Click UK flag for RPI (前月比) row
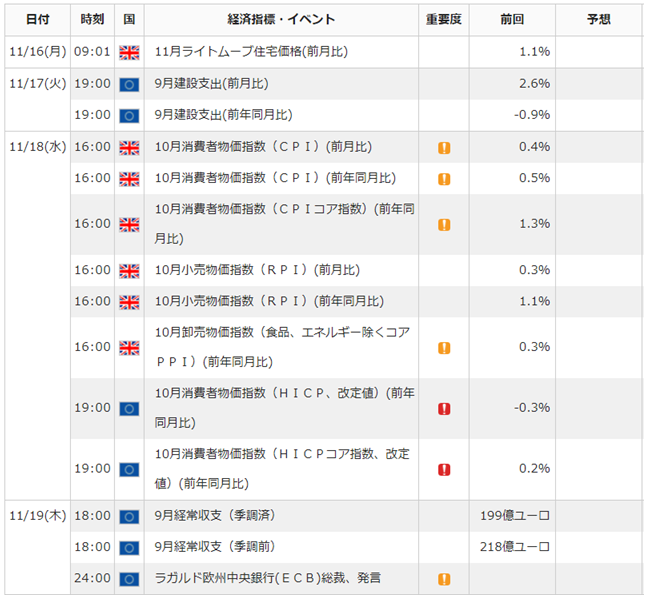This screenshot has width=646, height=597. tap(129, 271)
